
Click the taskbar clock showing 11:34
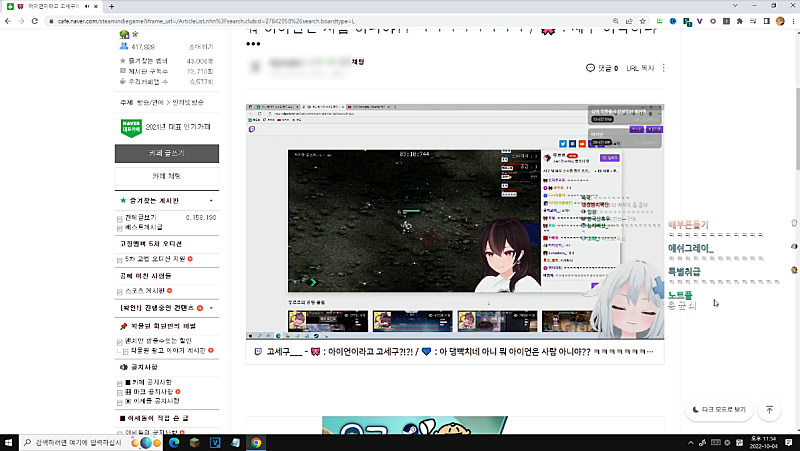pyautogui.click(x=763, y=442)
